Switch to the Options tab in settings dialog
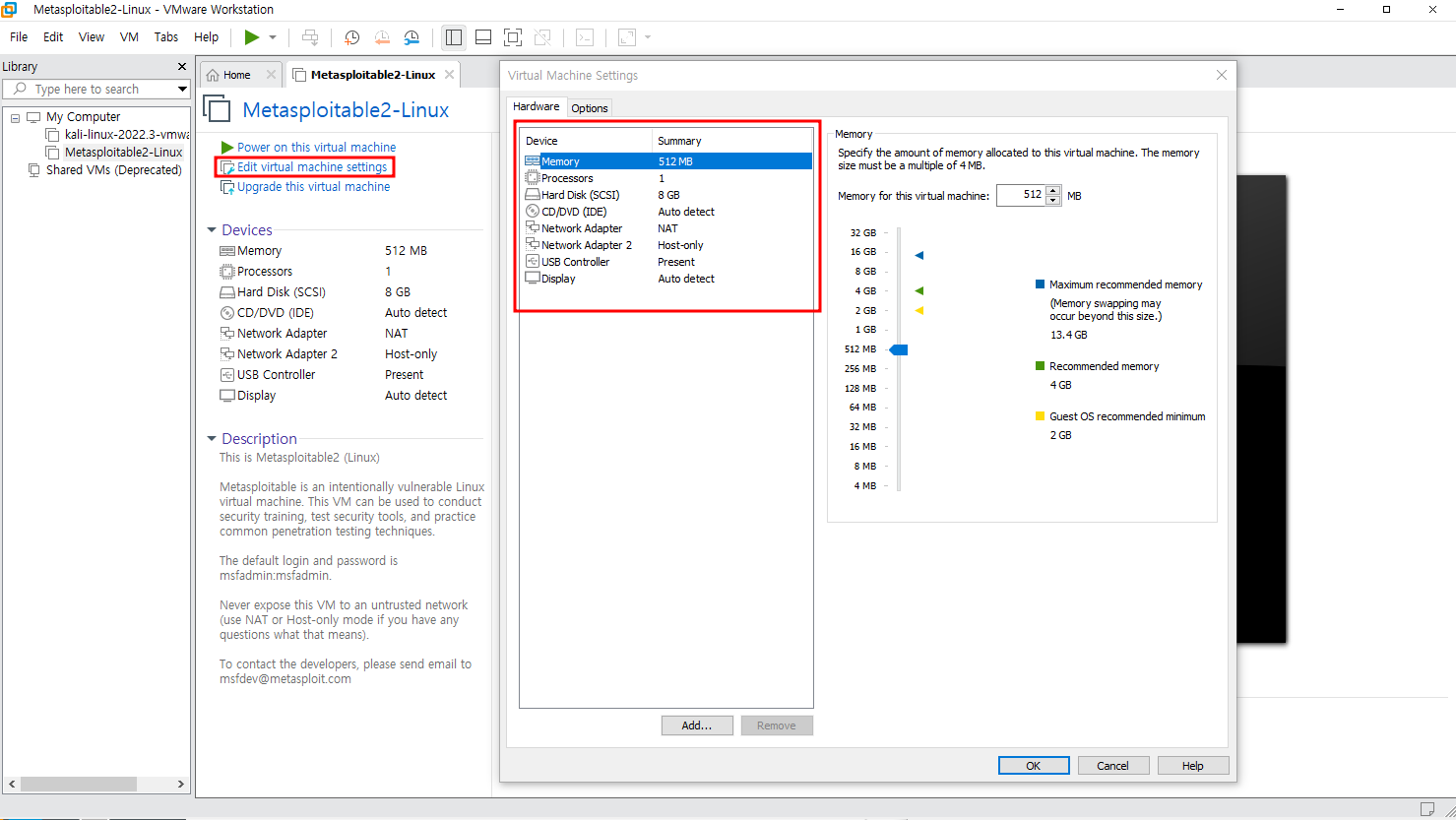 point(590,107)
